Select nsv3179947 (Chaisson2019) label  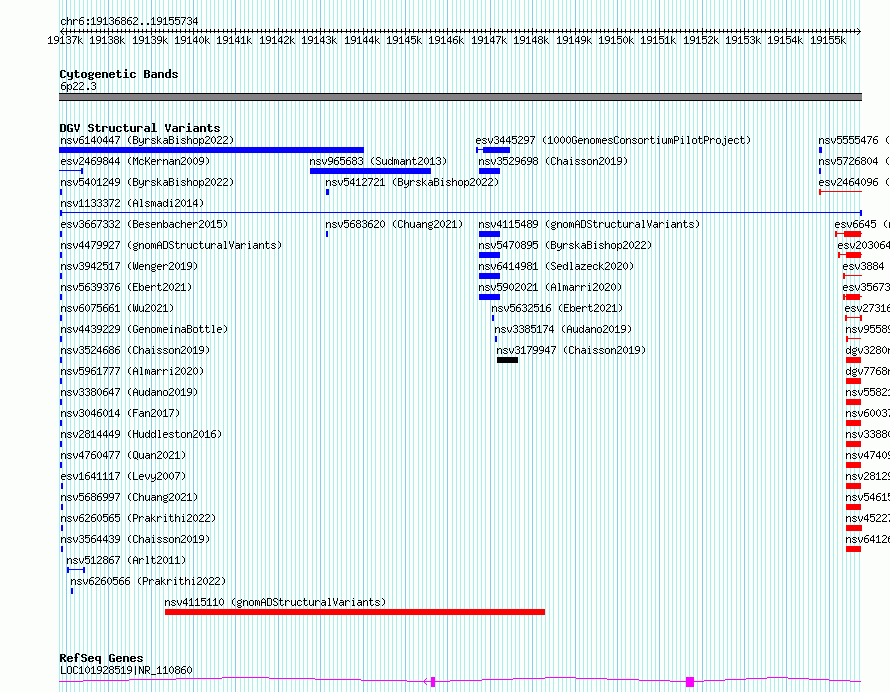[571, 350]
